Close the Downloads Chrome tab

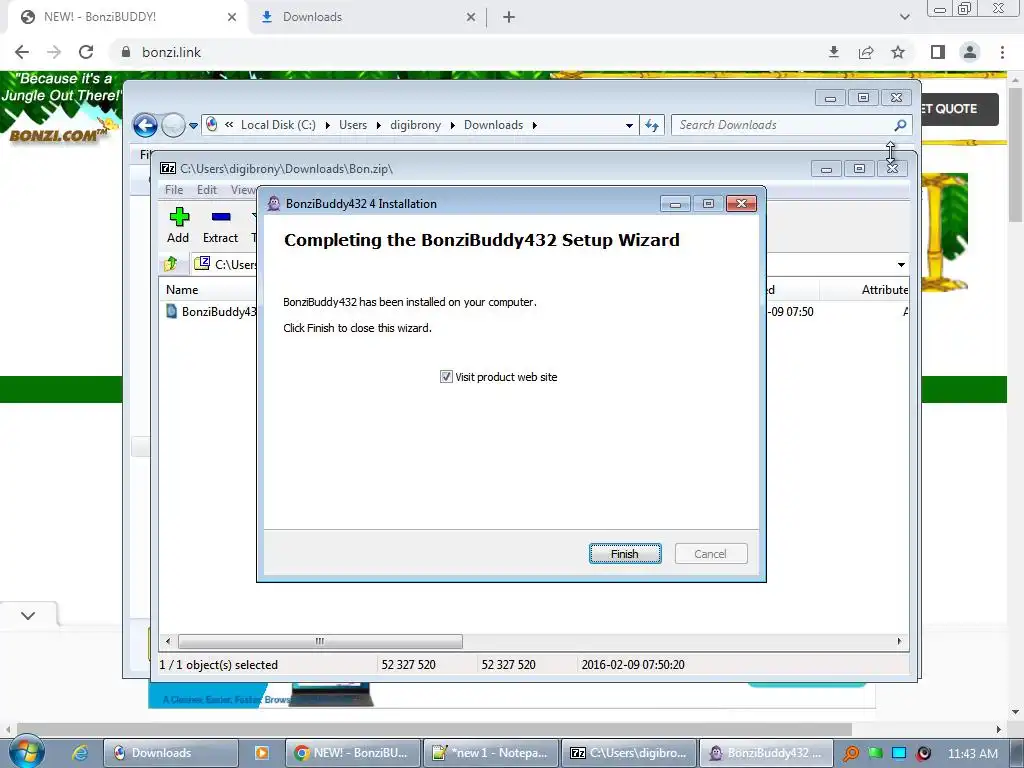tap(471, 17)
